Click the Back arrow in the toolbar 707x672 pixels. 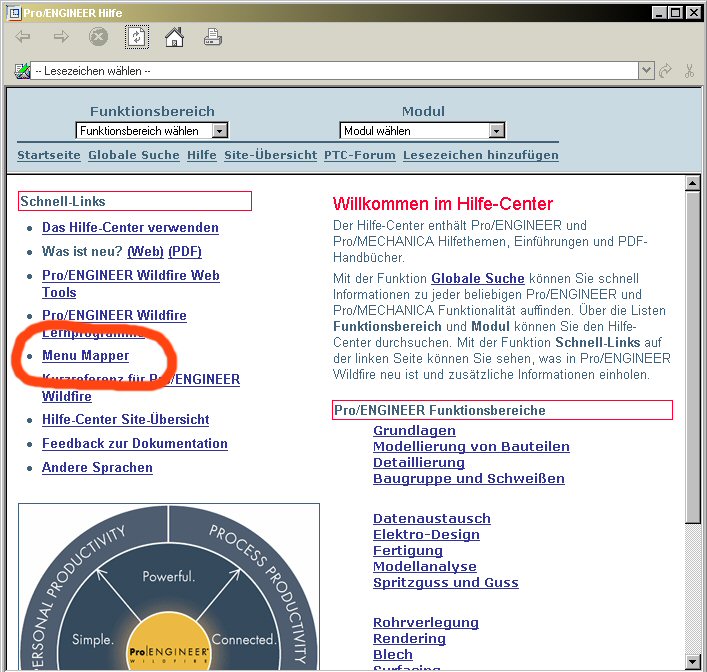(23, 37)
